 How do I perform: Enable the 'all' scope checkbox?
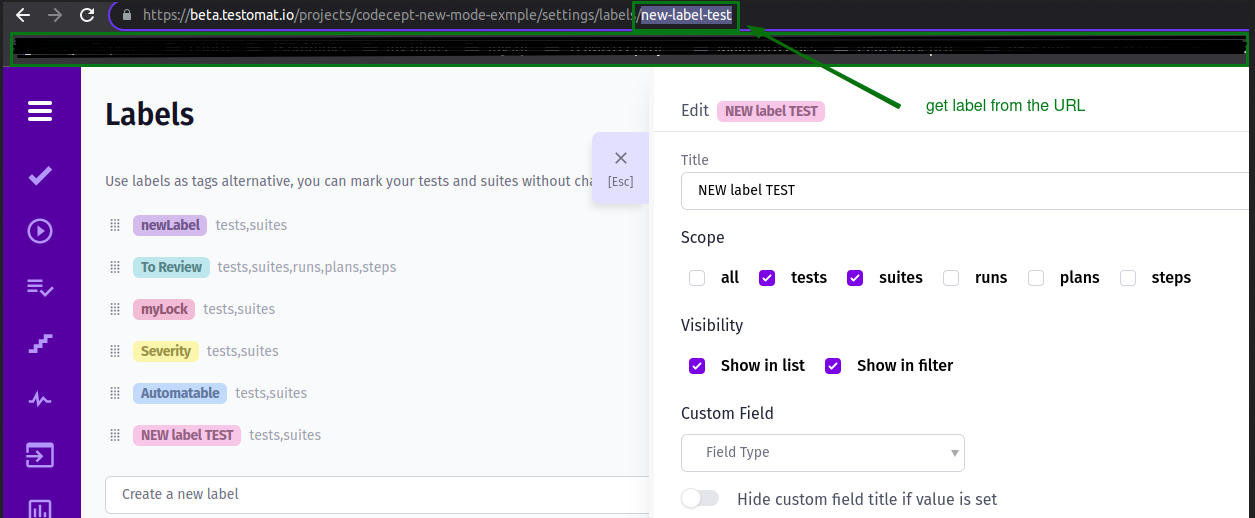click(x=697, y=278)
